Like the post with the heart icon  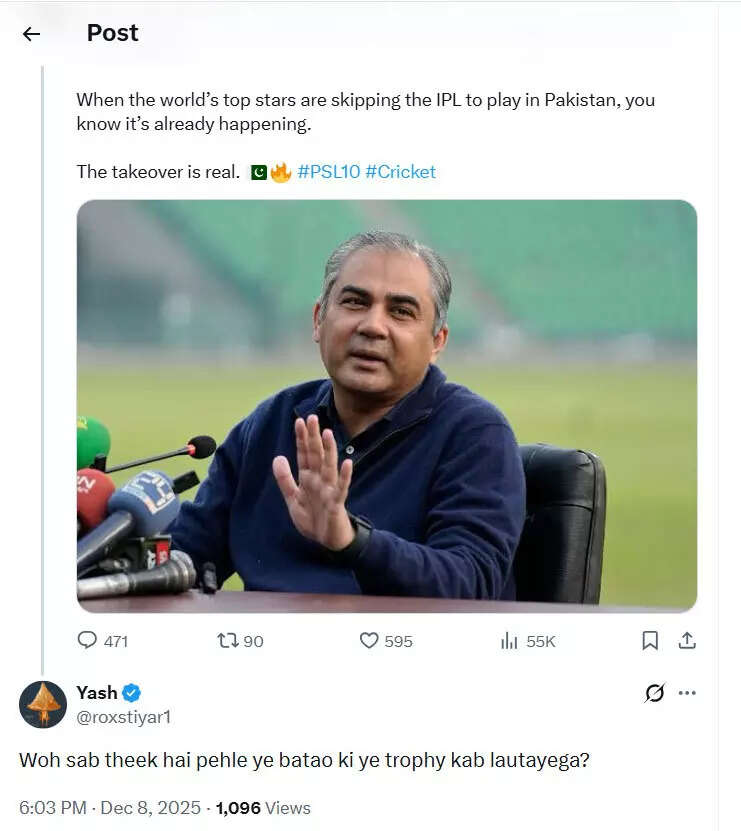(x=369, y=640)
